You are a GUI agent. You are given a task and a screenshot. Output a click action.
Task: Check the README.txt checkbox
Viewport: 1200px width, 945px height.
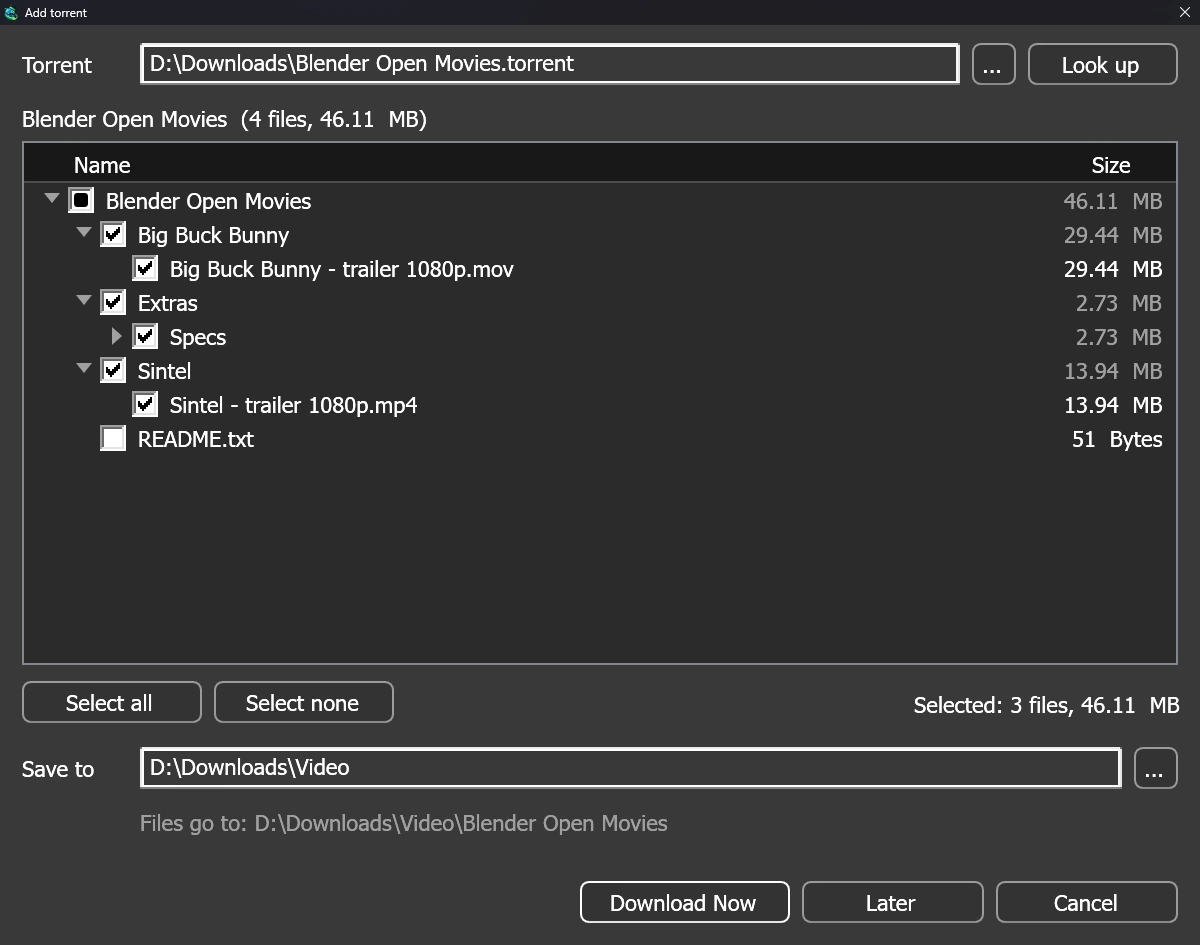113,439
